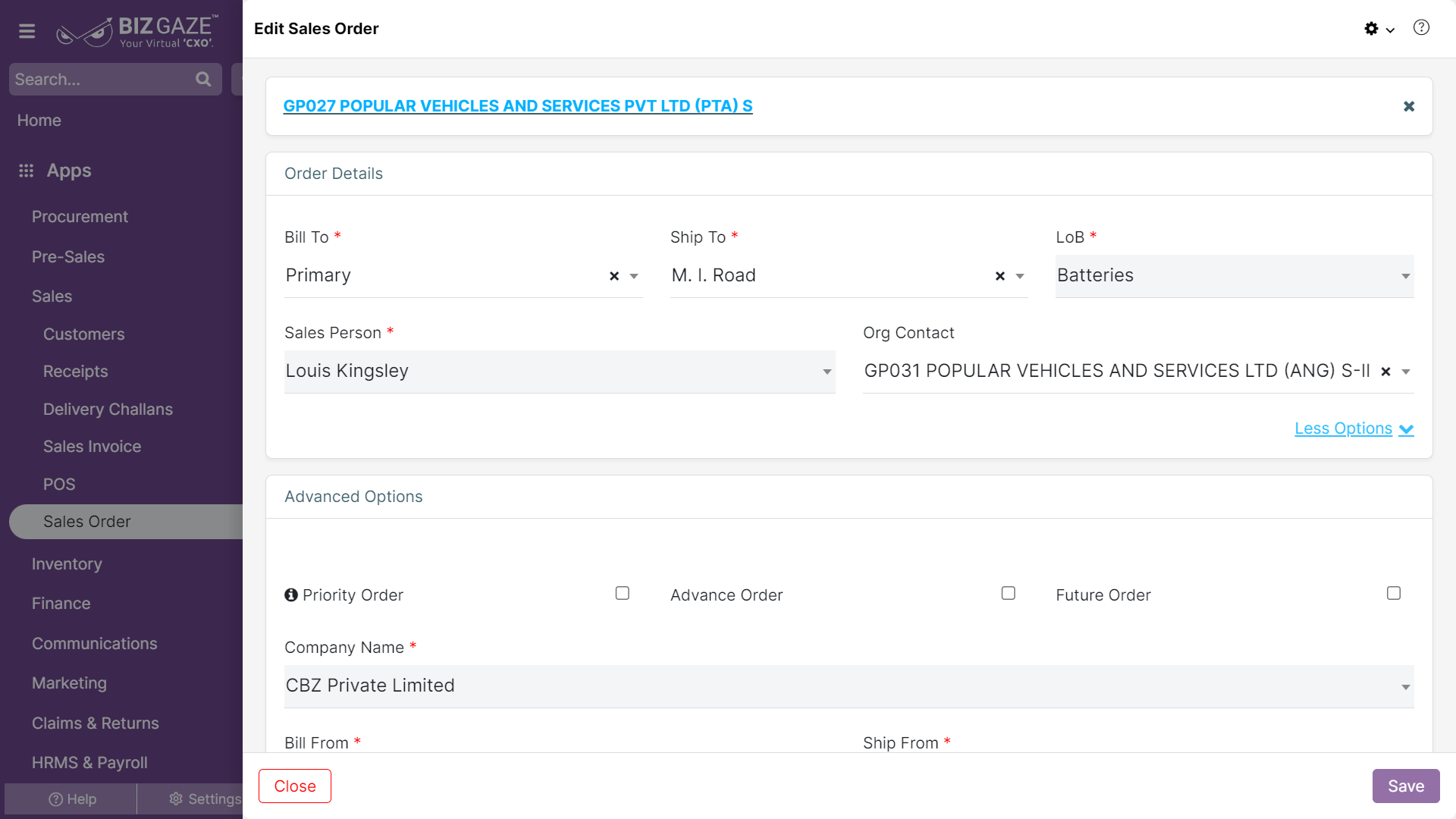Screen dimensions: 1456x819
Task: Expand the Bill To dropdown arrow
Action: click(x=634, y=277)
